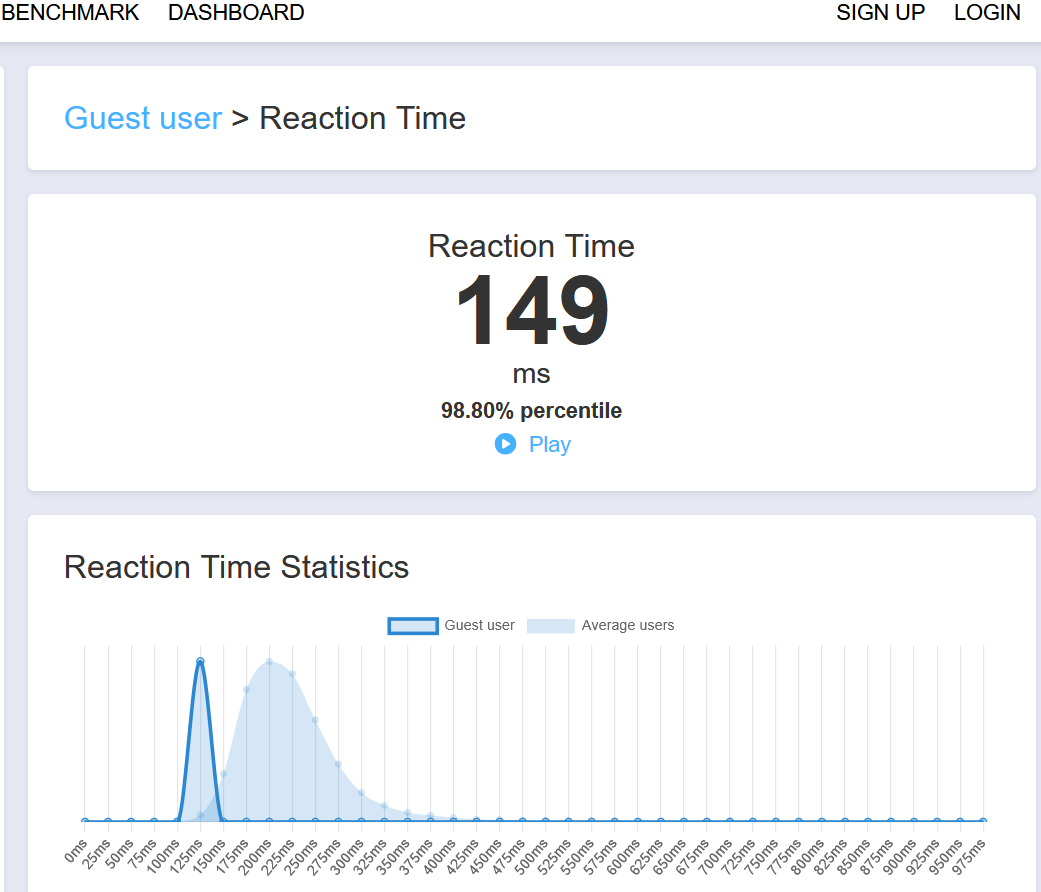Open the Guest user profile link

click(143, 118)
